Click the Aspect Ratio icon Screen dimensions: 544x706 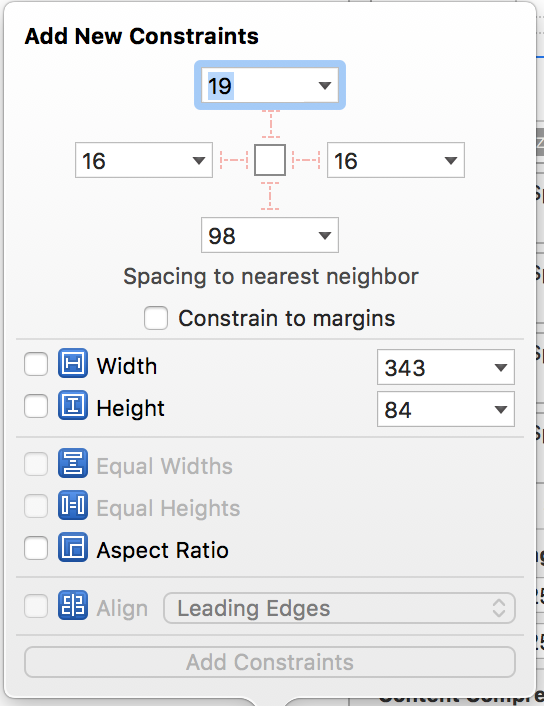coord(73,548)
